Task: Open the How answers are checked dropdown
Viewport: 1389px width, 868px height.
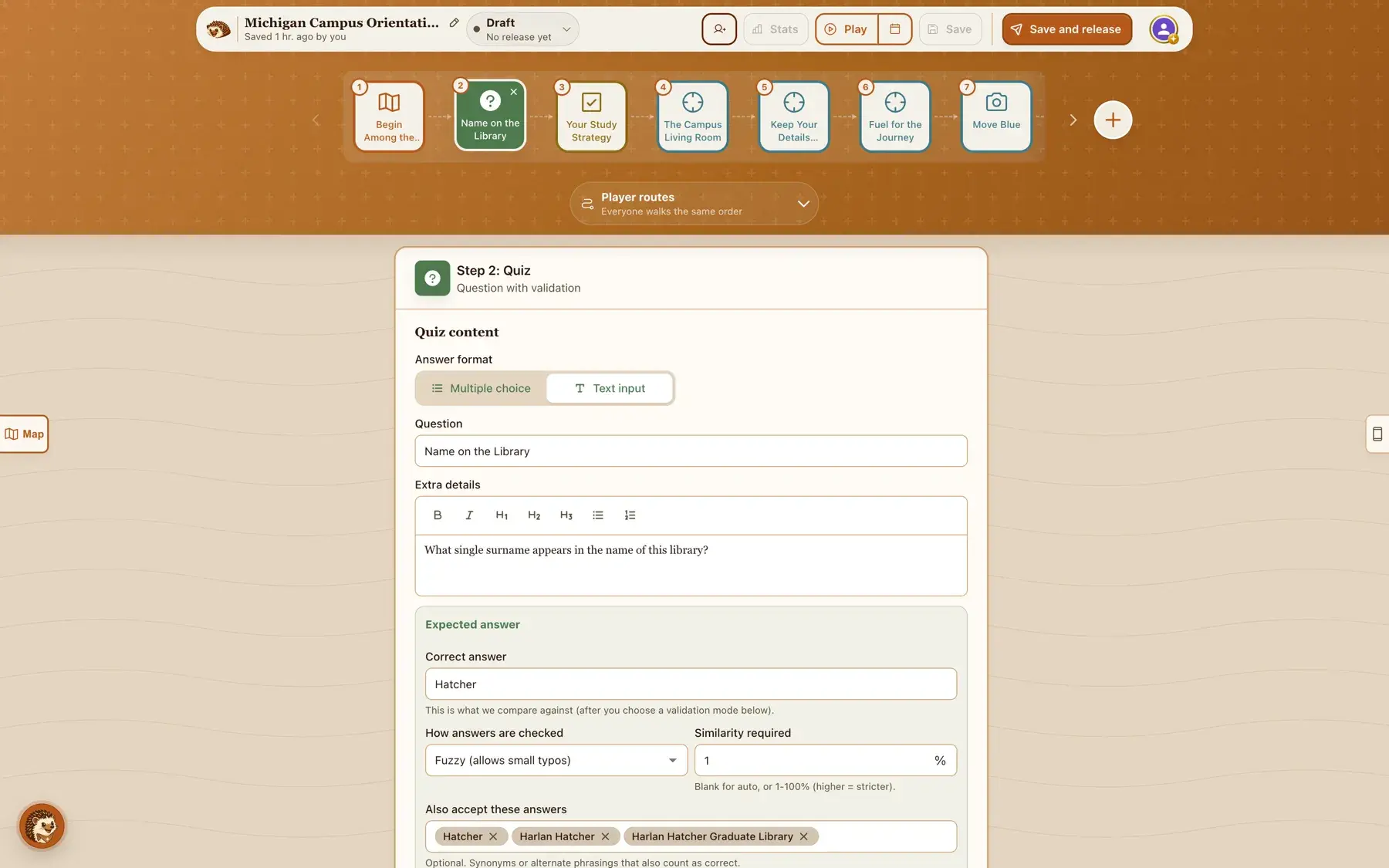Action: [x=556, y=761]
